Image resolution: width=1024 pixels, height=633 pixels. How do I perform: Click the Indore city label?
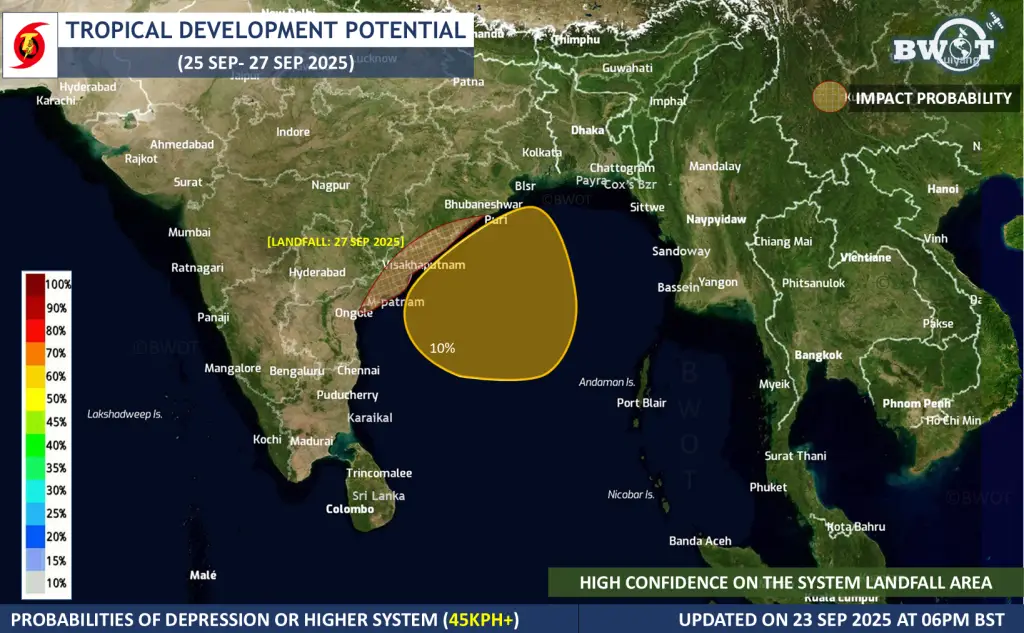(x=293, y=132)
